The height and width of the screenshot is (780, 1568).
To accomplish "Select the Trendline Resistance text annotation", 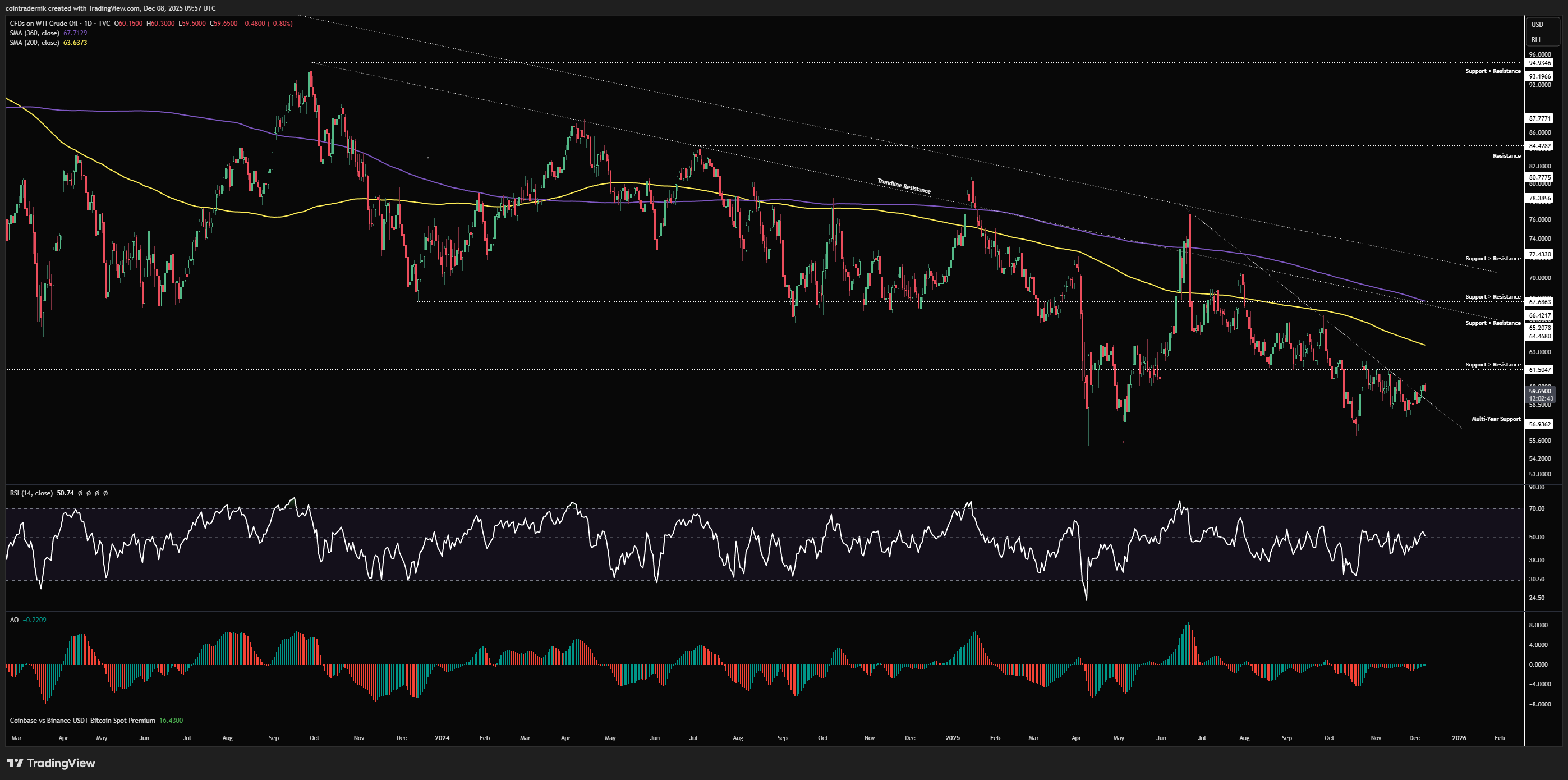I will click(903, 186).
